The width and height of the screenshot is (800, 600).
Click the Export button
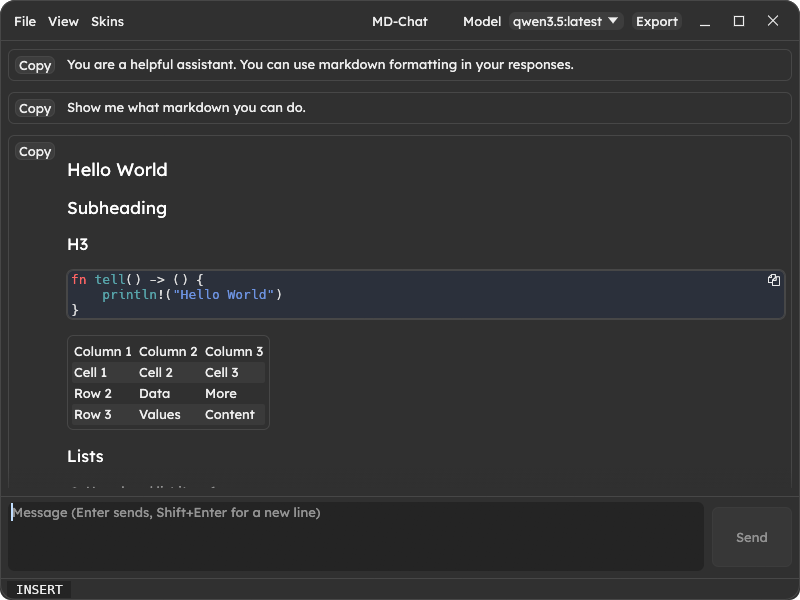click(657, 21)
